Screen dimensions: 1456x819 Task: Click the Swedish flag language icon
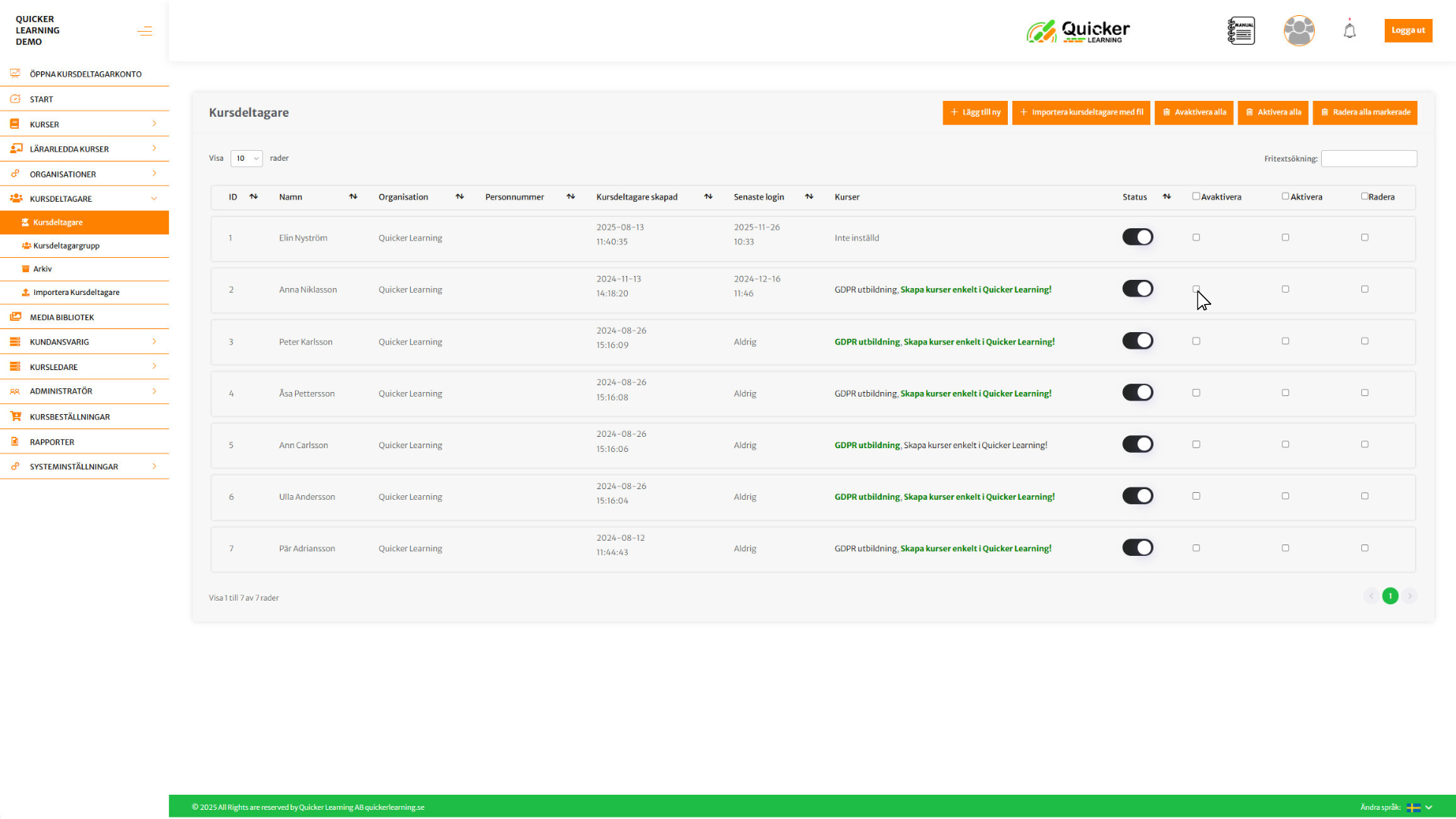(x=1414, y=808)
